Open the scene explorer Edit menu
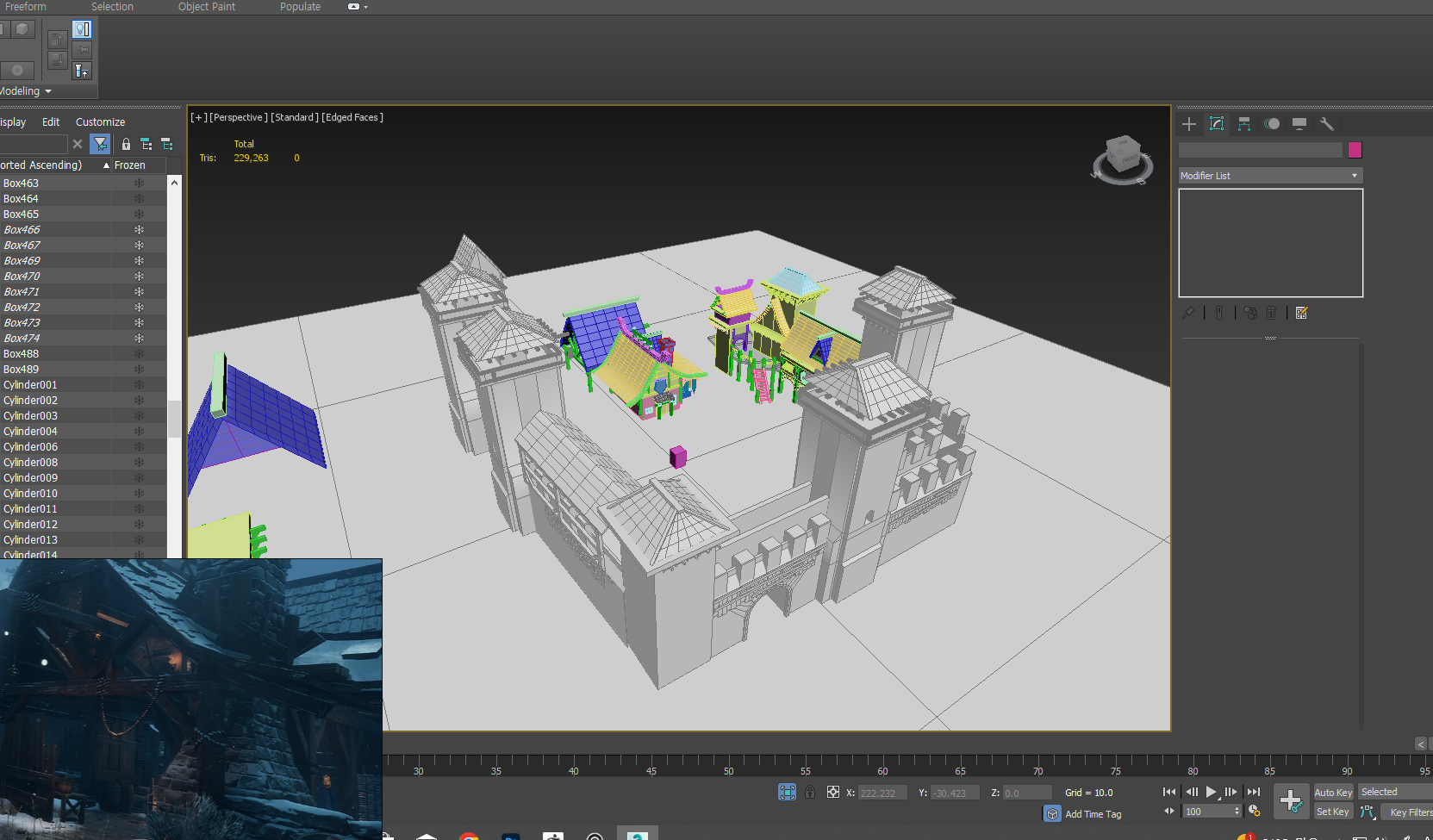 point(51,122)
